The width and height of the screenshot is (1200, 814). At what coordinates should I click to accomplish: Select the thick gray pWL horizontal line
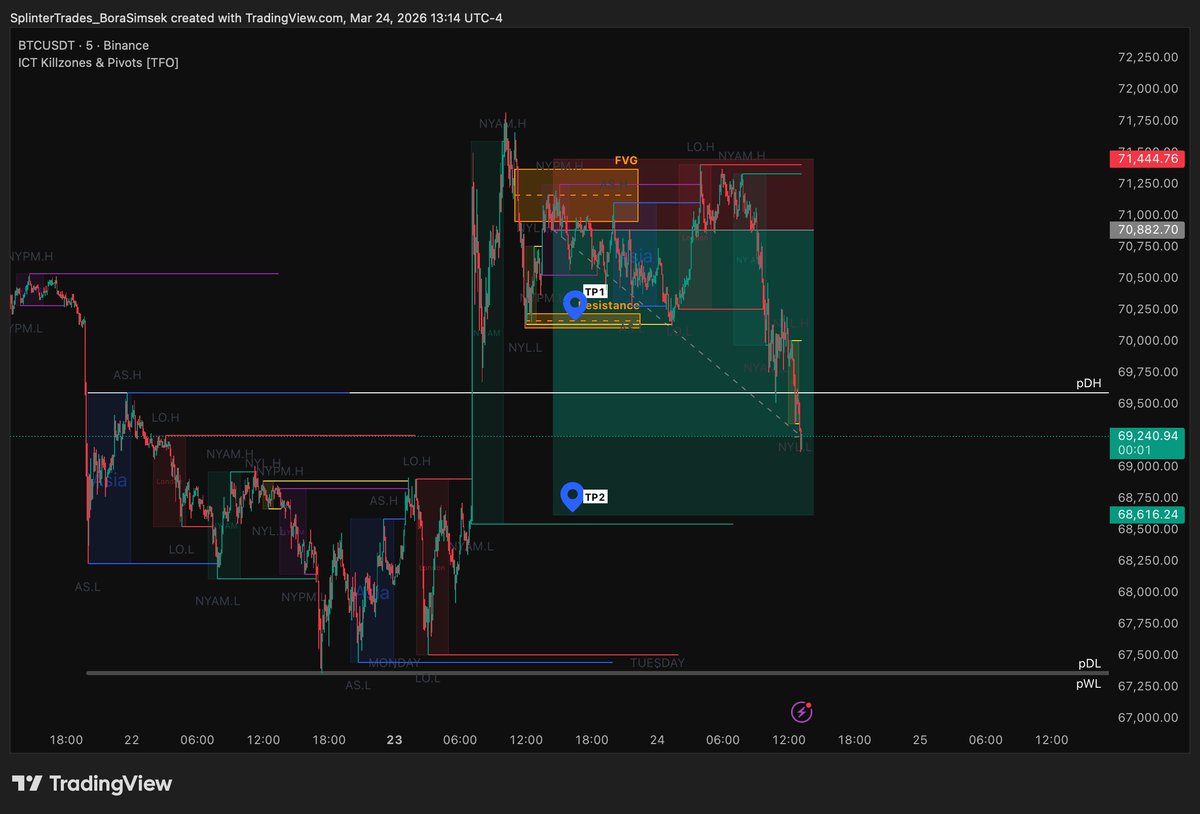click(x=597, y=673)
